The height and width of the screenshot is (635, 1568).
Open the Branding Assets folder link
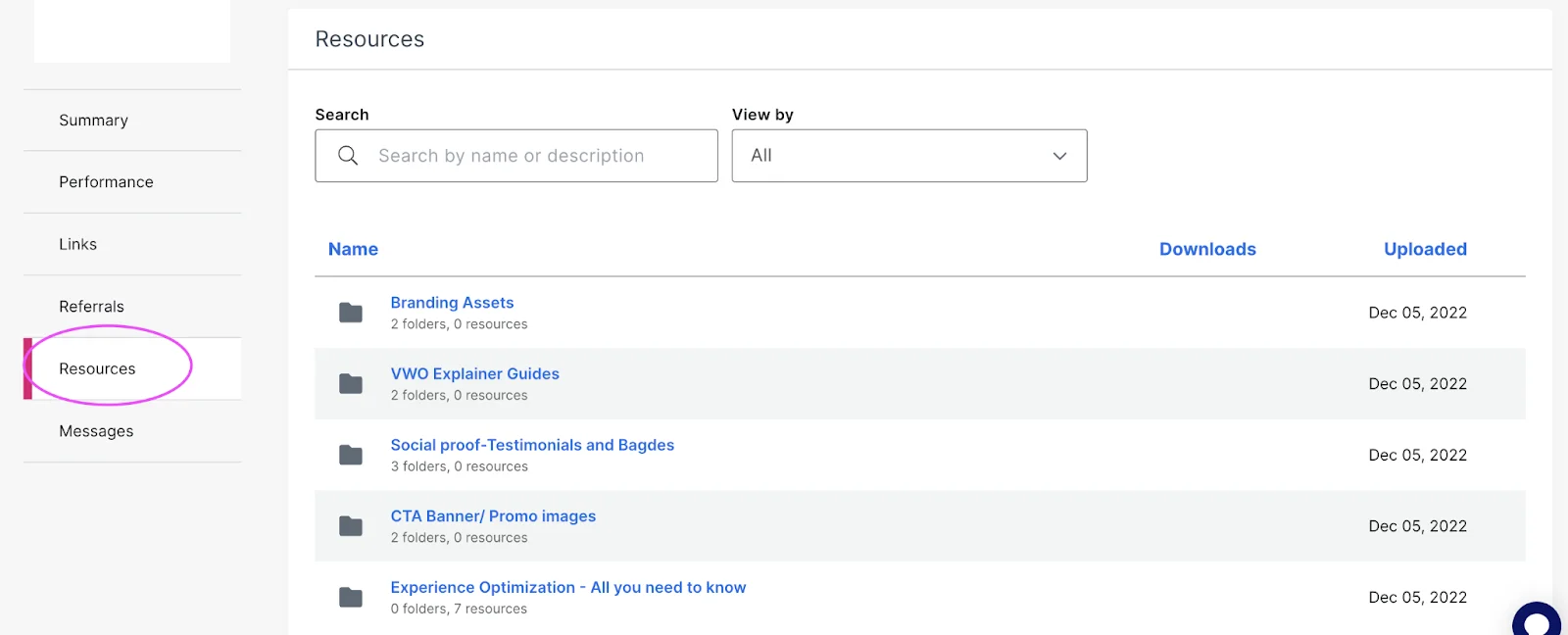[452, 303]
